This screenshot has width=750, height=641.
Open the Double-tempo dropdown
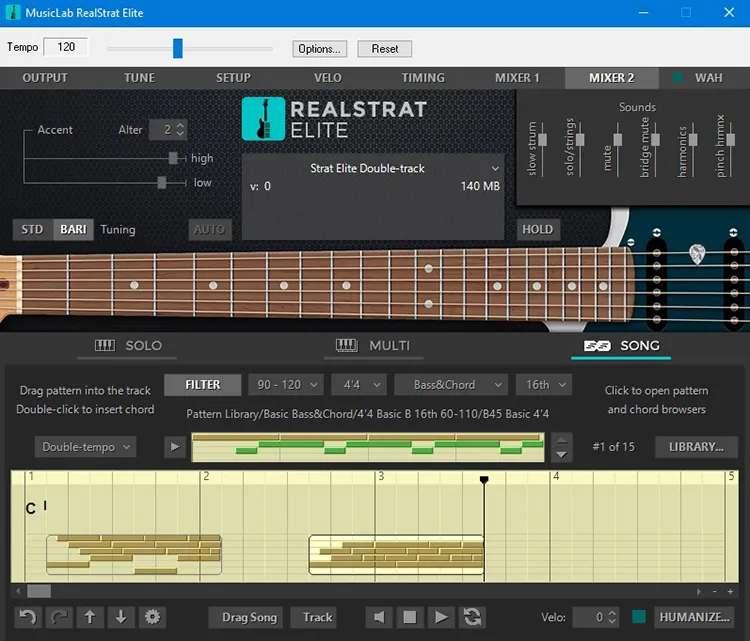(x=85, y=447)
